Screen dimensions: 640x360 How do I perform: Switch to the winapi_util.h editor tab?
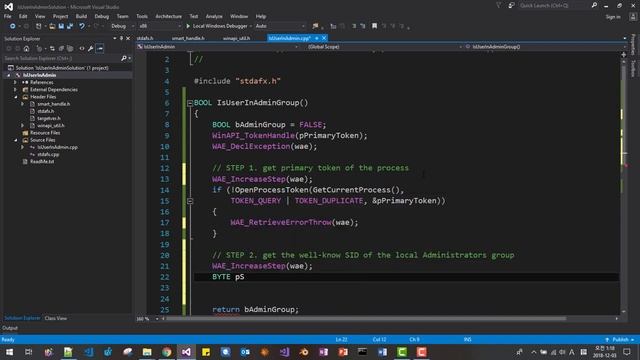tap(237, 38)
